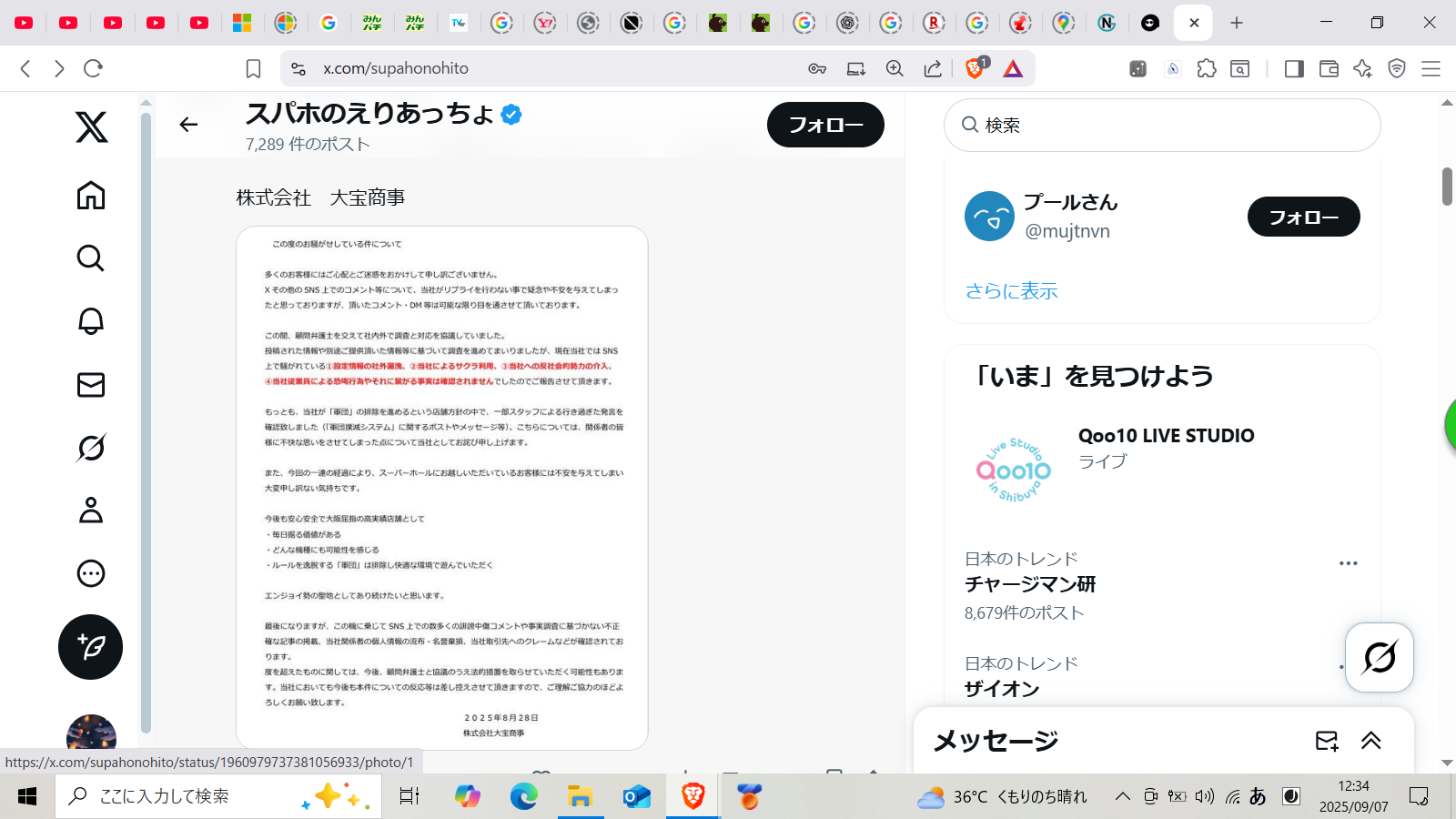Show hidden system tray icons chevron
The image size is (1456, 819).
pyautogui.click(x=1123, y=797)
